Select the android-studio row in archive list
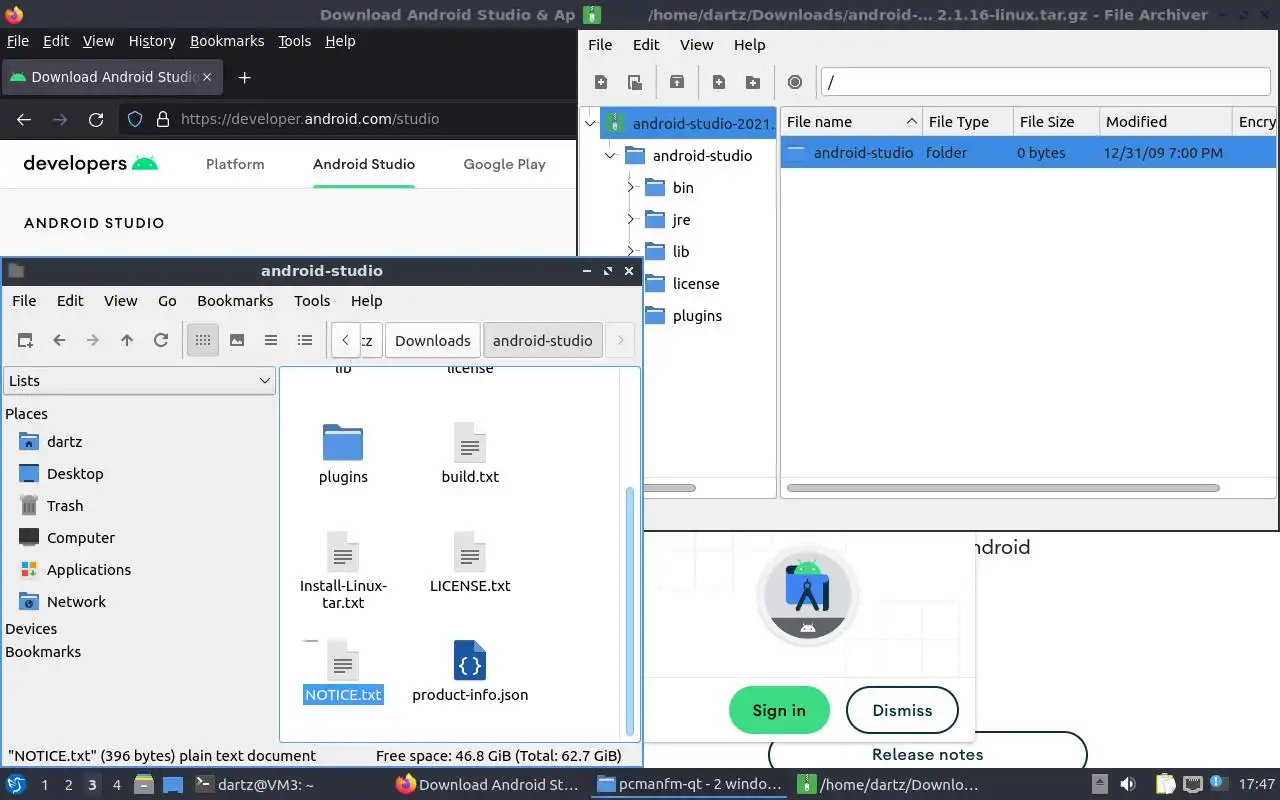This screenshot has width=1280, height=800. pyautogui.click(x=1028, y=153)
